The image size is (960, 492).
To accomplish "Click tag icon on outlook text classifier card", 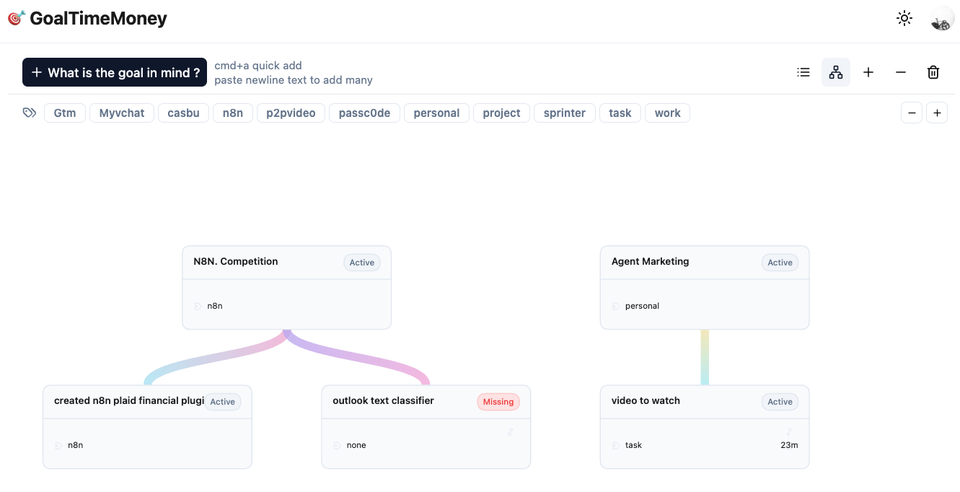I will coord(337,445).
